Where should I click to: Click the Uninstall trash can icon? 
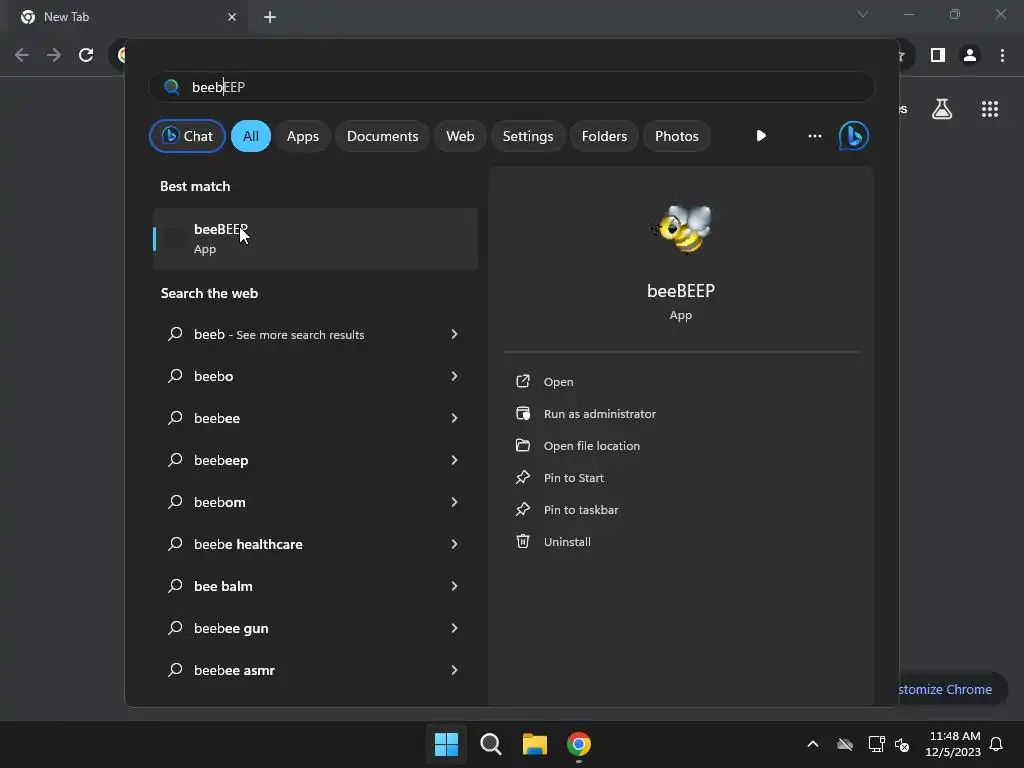tap(523, 541)
